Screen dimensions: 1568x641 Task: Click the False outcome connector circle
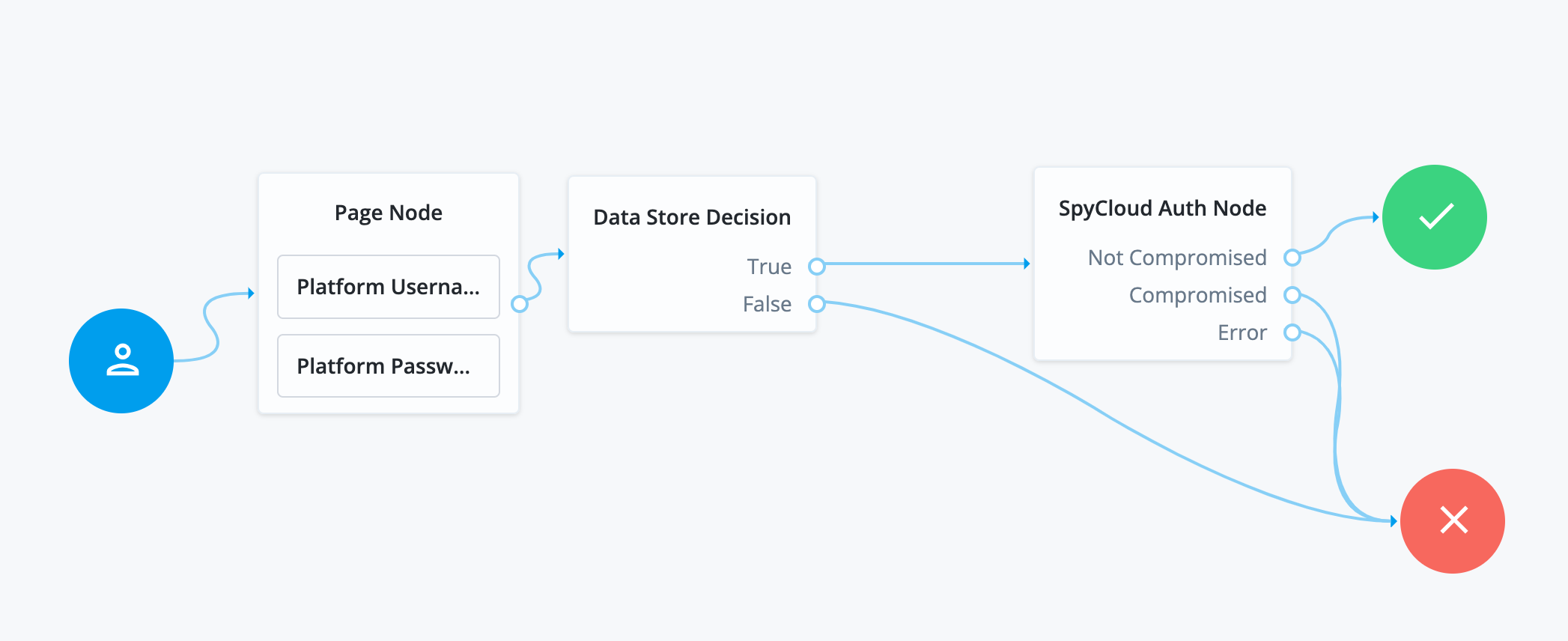tap(817, 304)
